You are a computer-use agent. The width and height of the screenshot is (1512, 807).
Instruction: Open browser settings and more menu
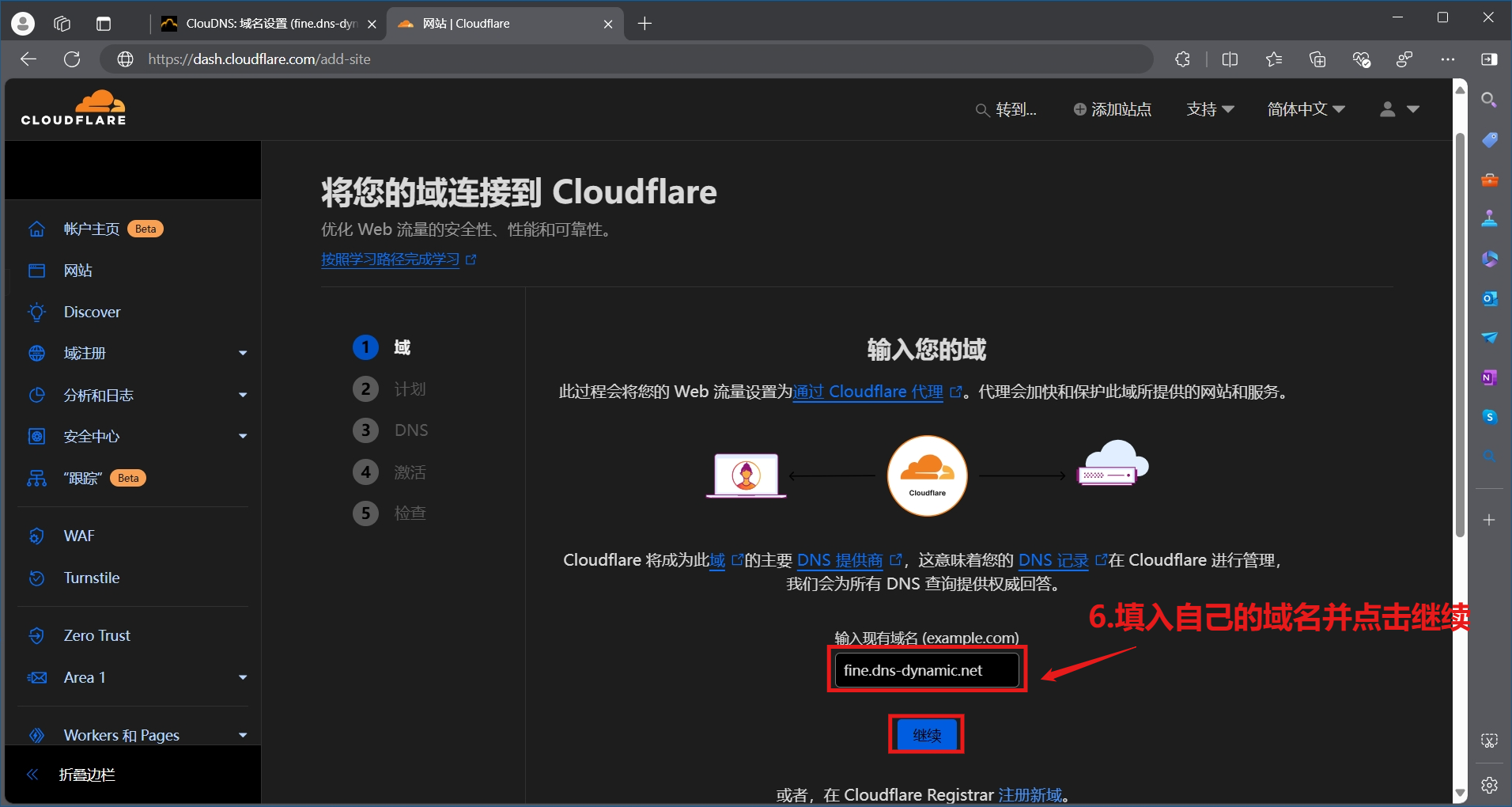coord(1448,59)
